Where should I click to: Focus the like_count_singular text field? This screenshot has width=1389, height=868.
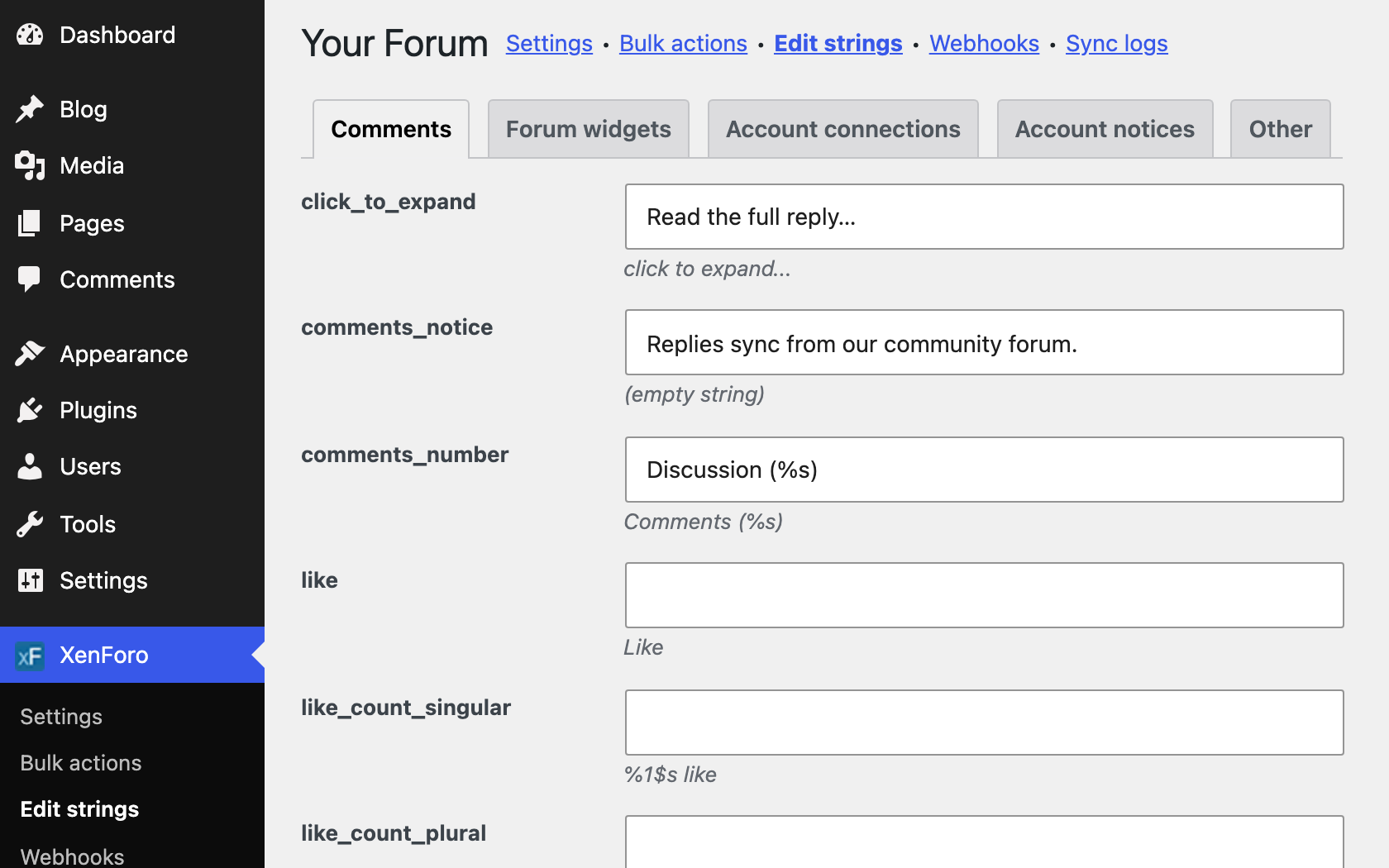pyautogui.click(x=984, y=723)
